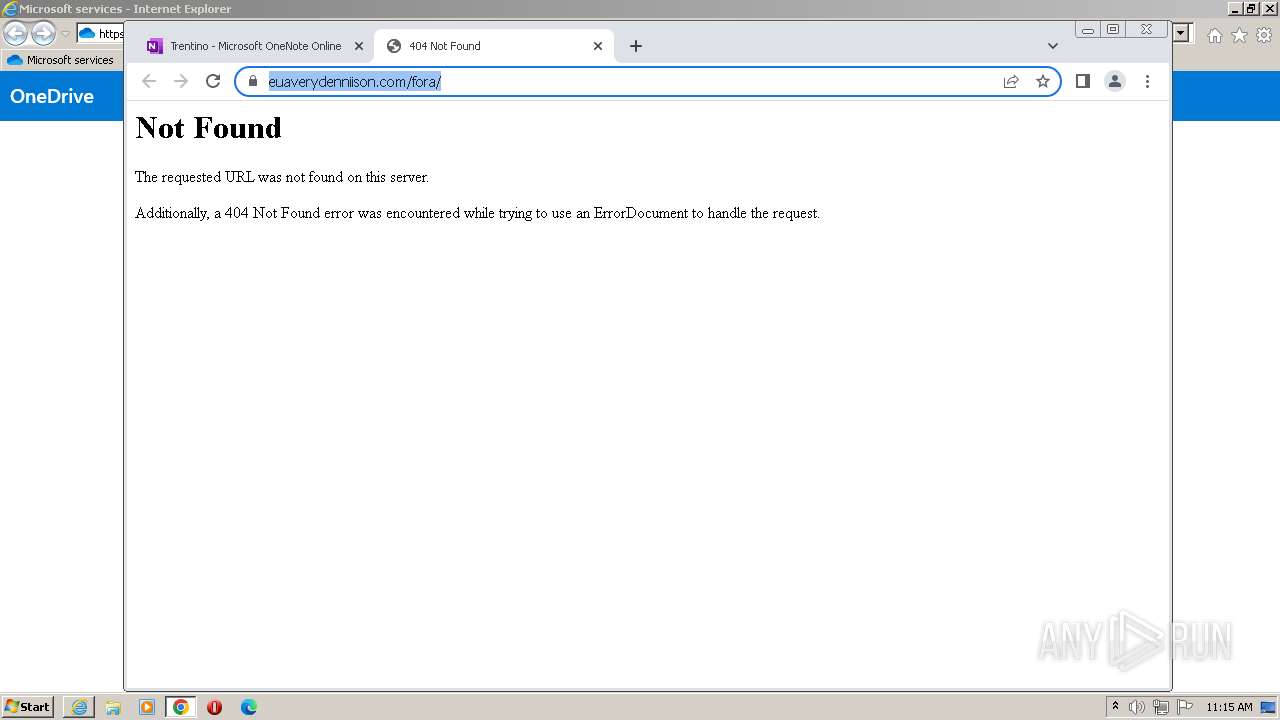1280x720 pixels.
Task: Open the network tray icon
Action: [1161, 707]
